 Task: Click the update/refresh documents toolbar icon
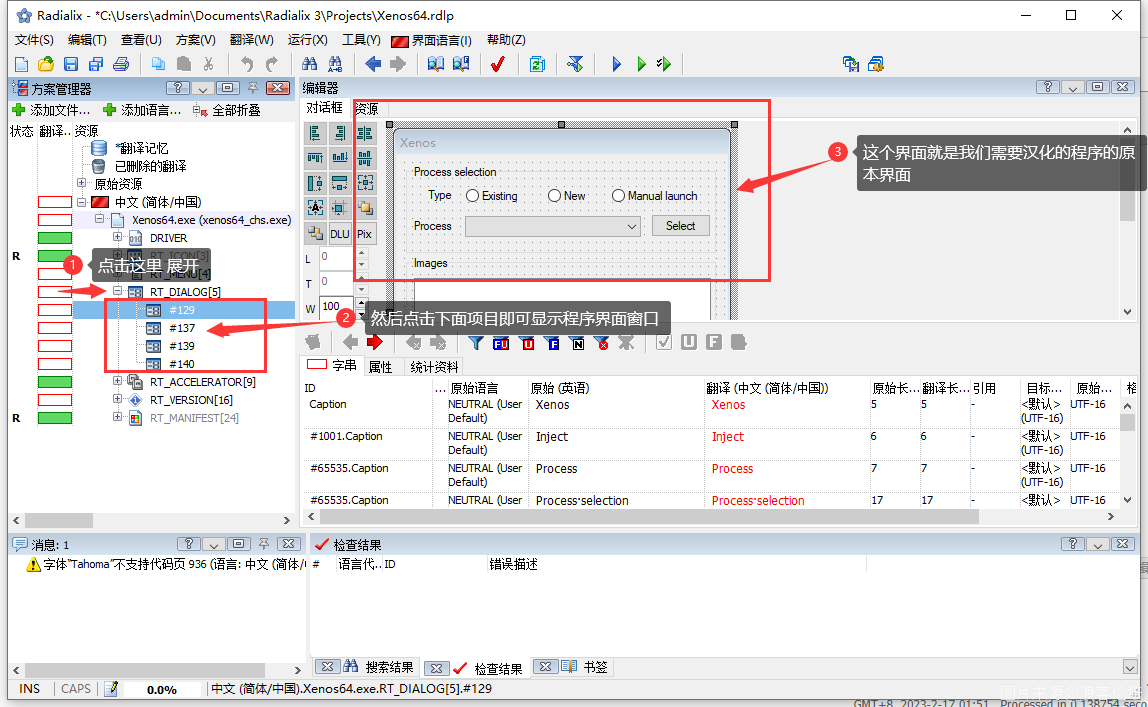[537, 64]
